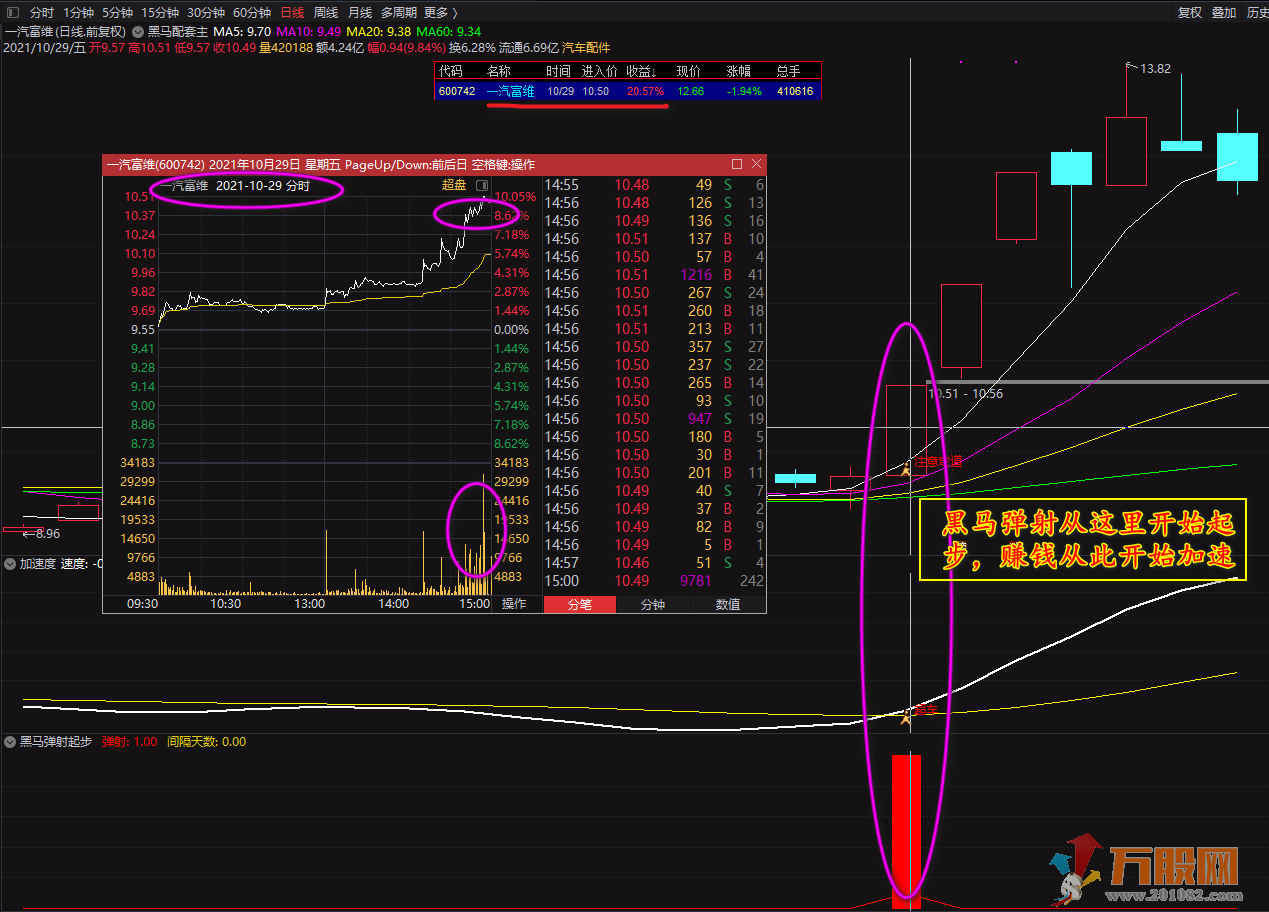Click the MA20: 9.38 indicator label
Image resolution: width=1269 pixels, height=912 pixels.
coord(379,31)
